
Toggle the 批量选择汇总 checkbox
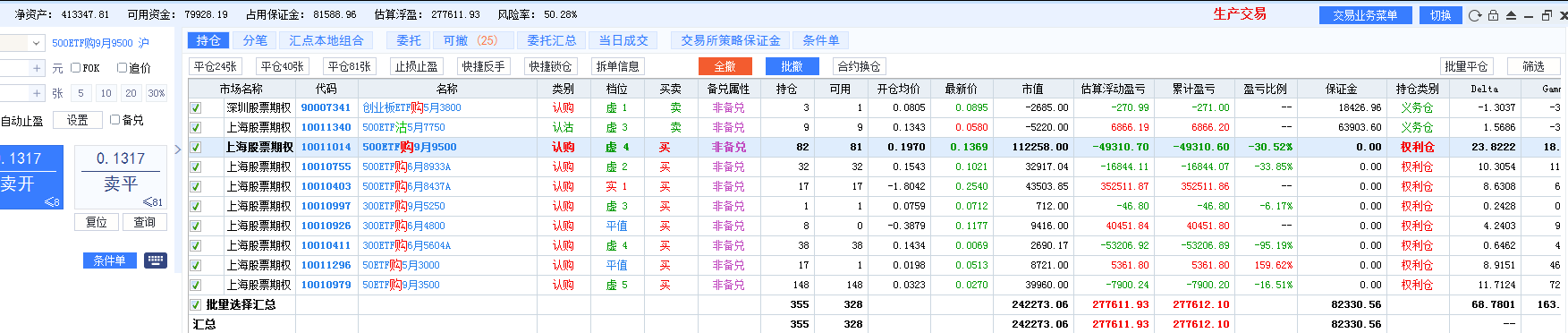tap(196, 304)
